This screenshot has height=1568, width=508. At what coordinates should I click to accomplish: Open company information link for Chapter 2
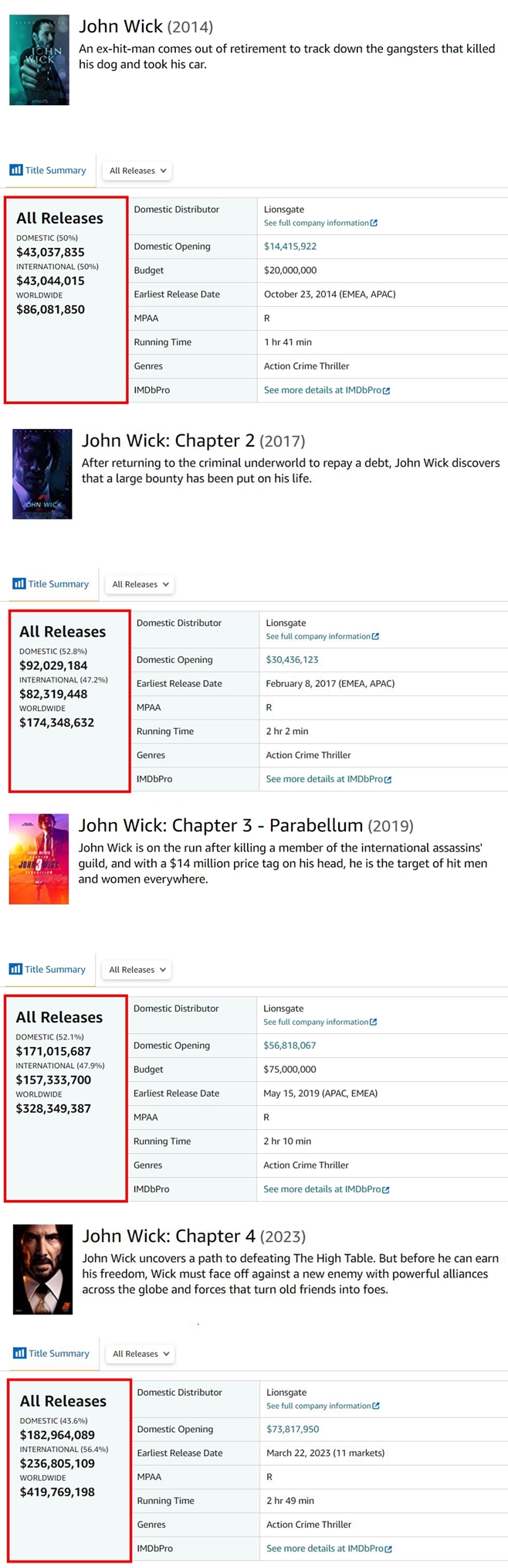tap(323, 636)
